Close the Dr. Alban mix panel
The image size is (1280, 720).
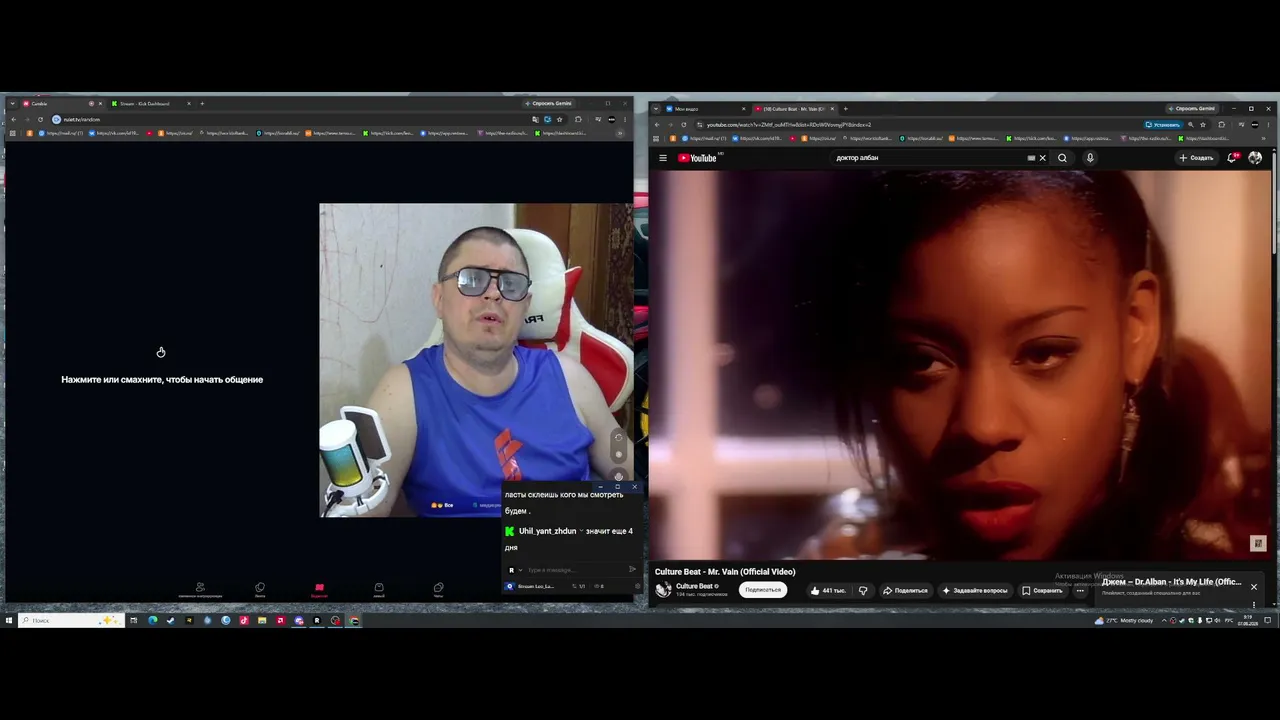[1253, 587]
